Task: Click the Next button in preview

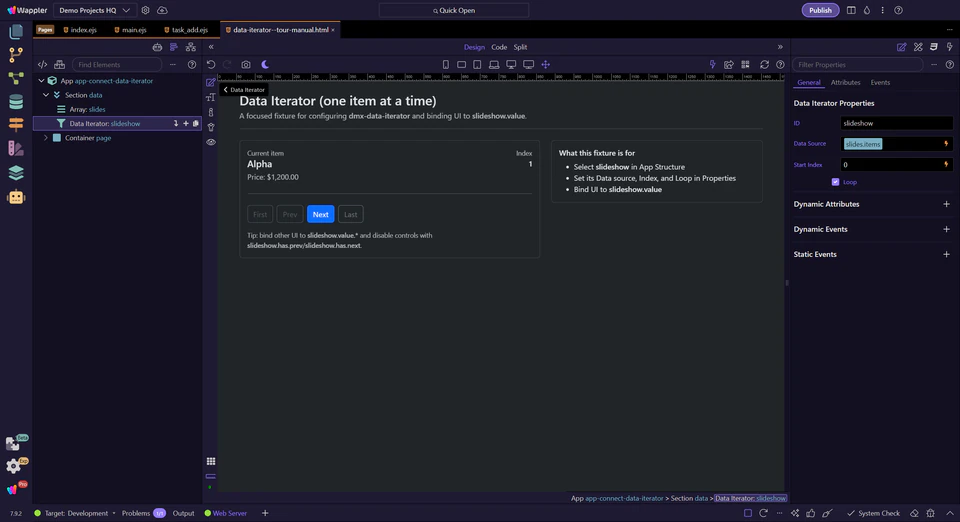Action: click(x=320, y=214)
